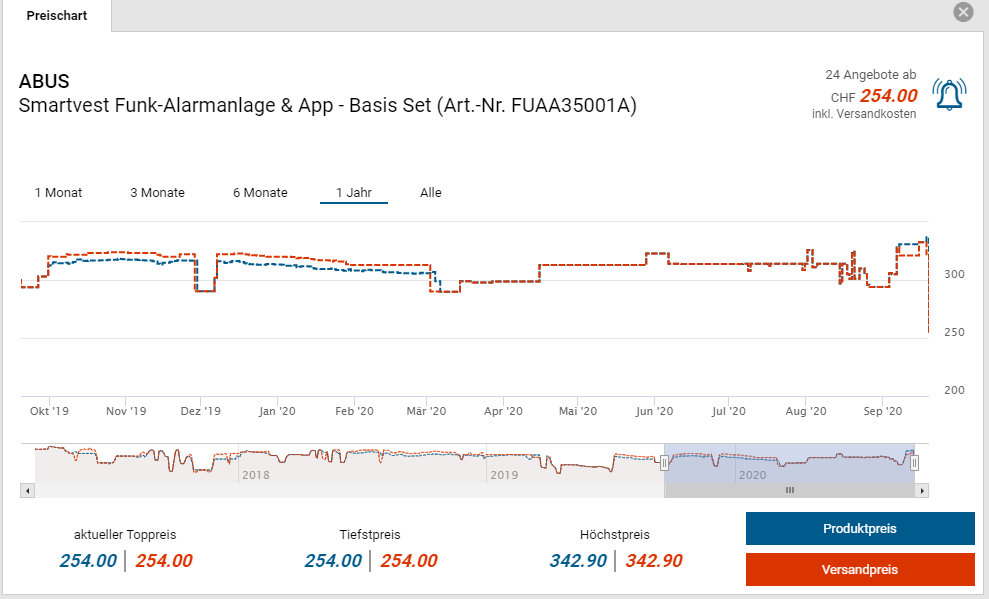Screen dimensions: 989x599
Task: Click the price alert bell icon
Action: (948, 94)
